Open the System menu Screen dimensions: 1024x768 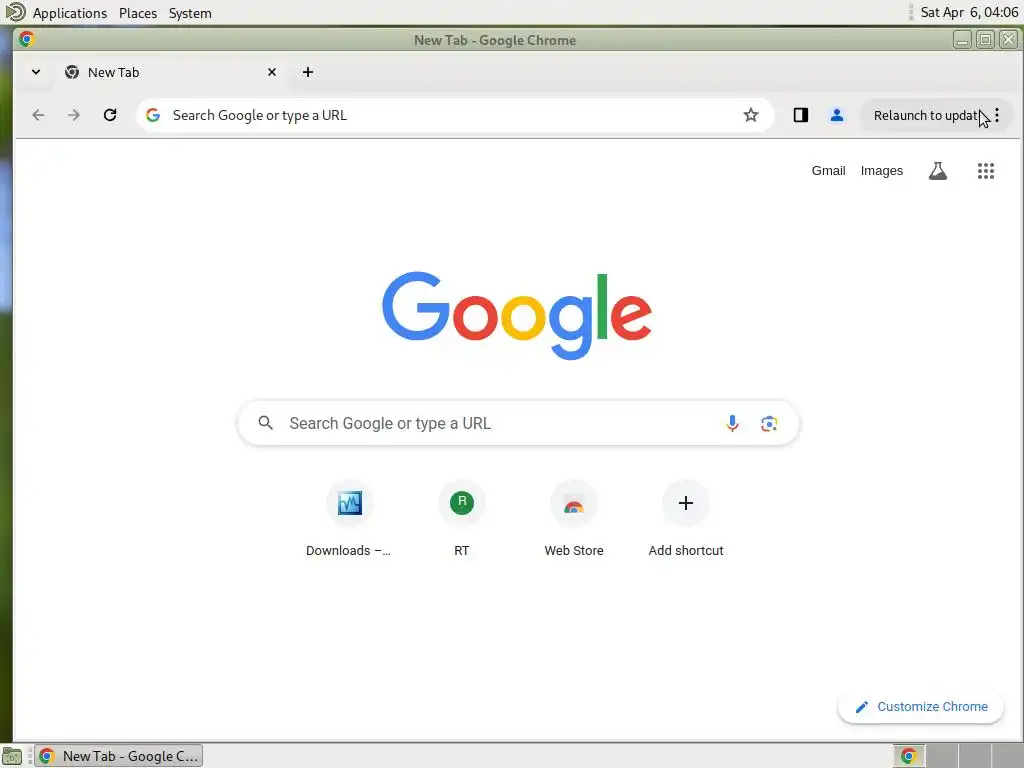point(190,13)
